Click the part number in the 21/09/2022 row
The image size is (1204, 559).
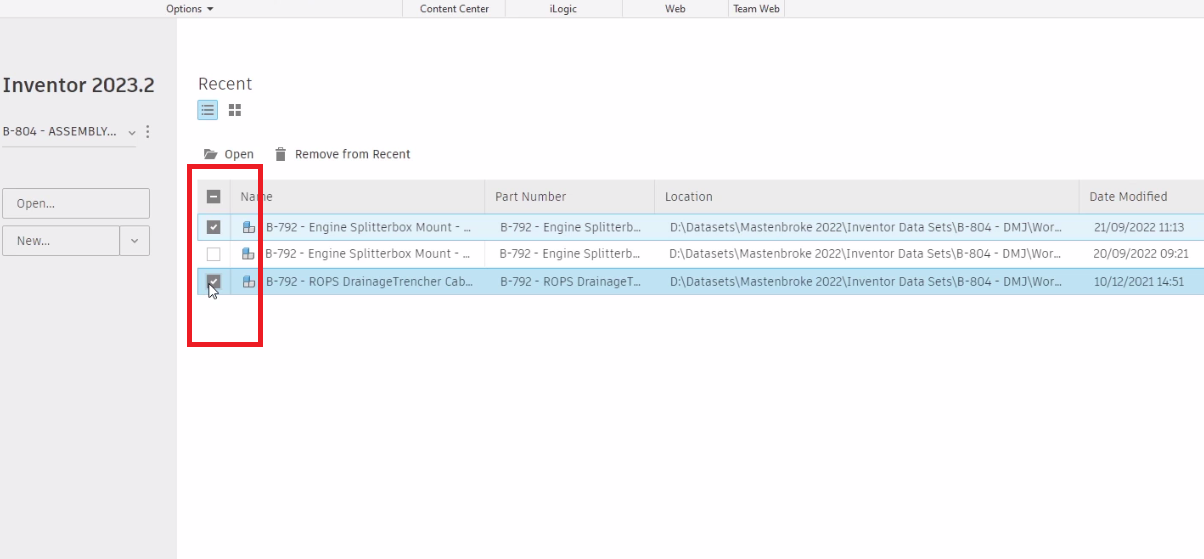570,227
